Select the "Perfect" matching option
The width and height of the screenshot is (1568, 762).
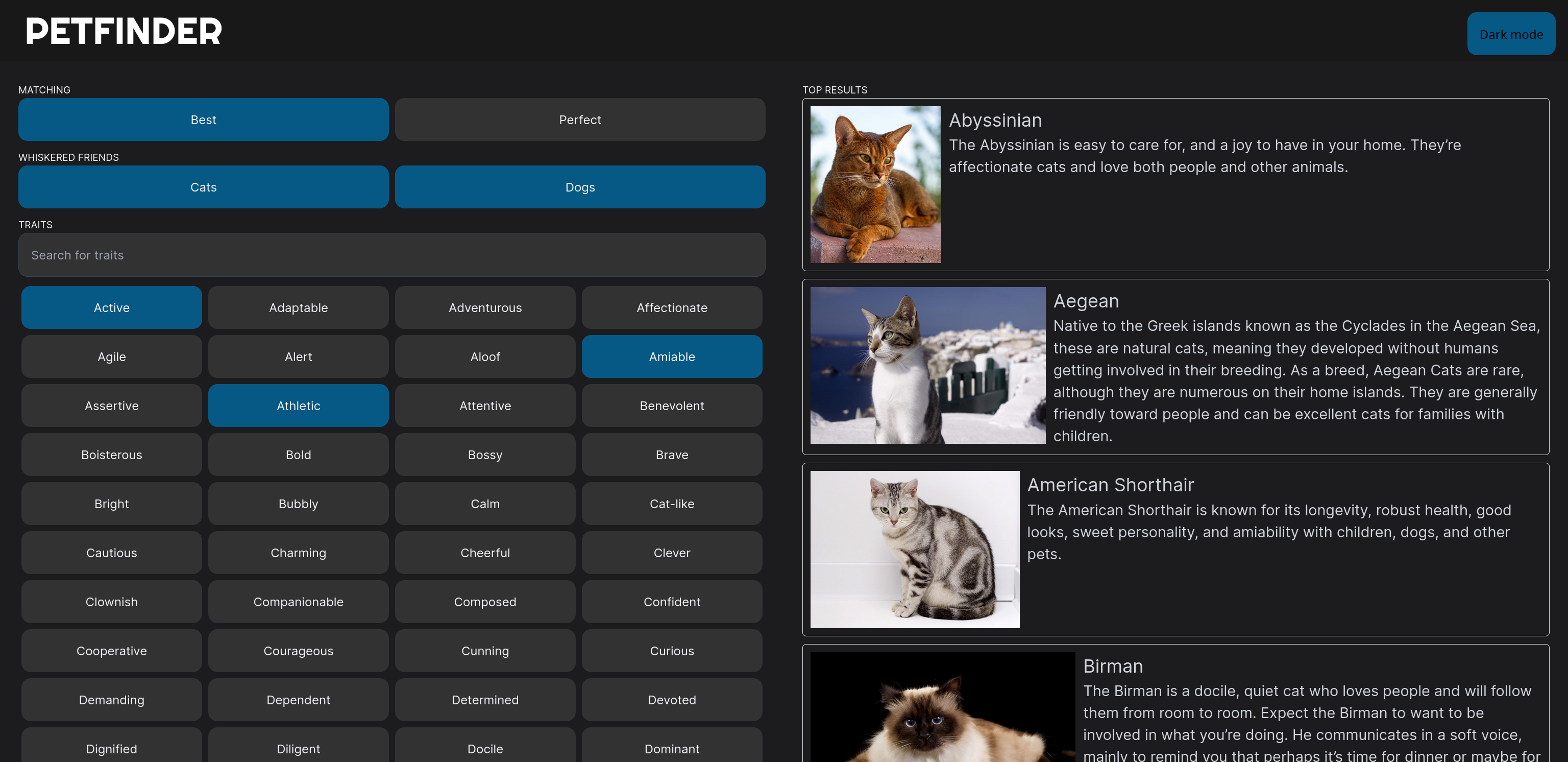pyautogui.click(x=579, y=120)
